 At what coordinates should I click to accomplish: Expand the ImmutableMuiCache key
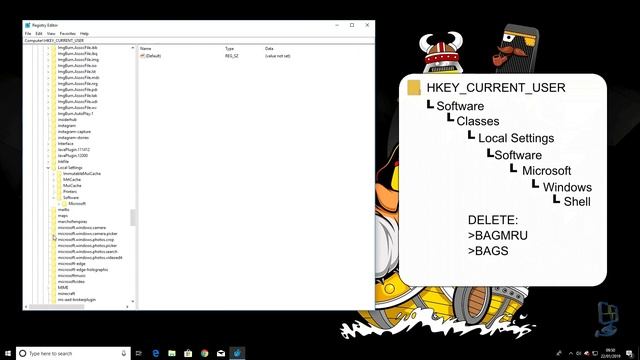53,174
